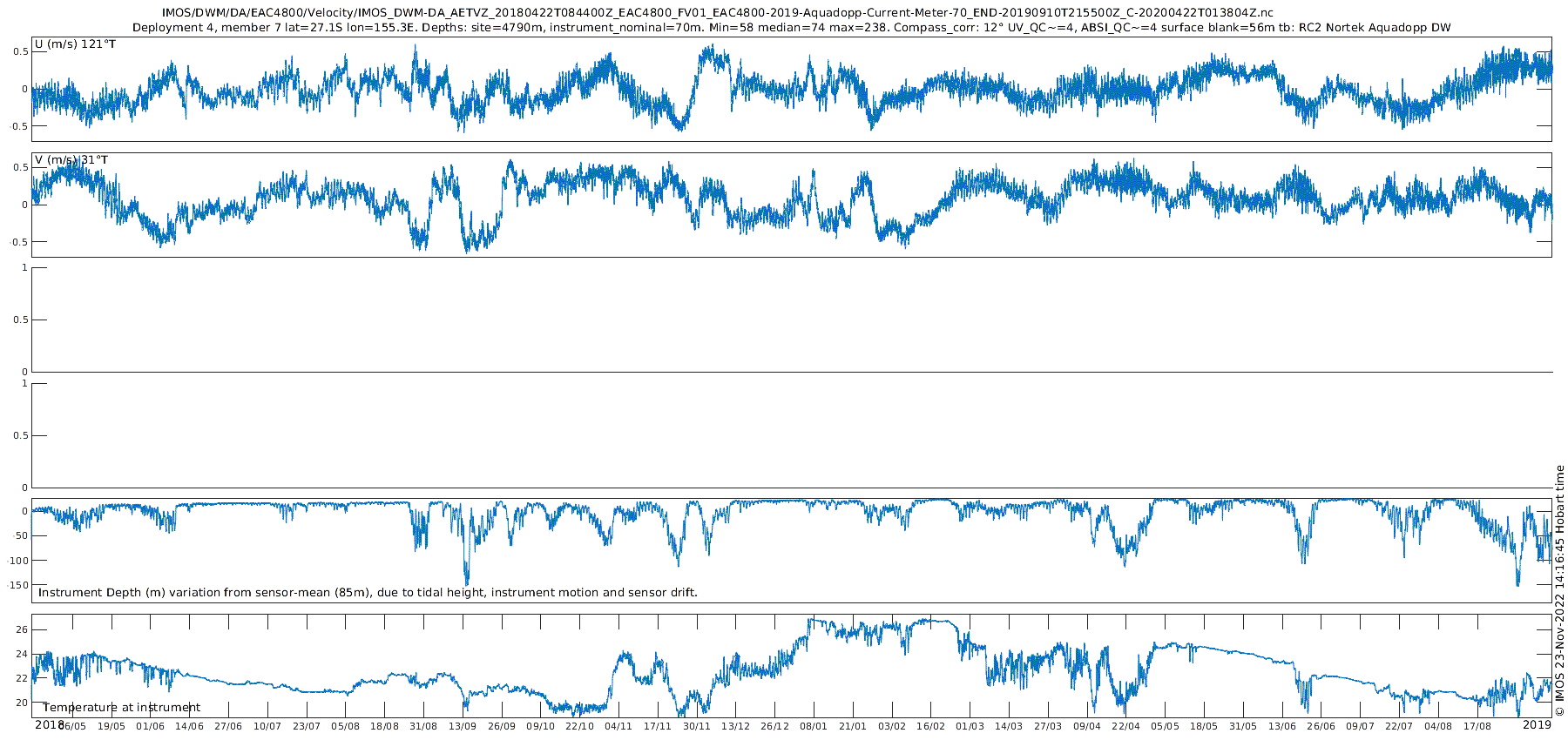
Task: Click the '13/12' date tick label
Action: 735,726
